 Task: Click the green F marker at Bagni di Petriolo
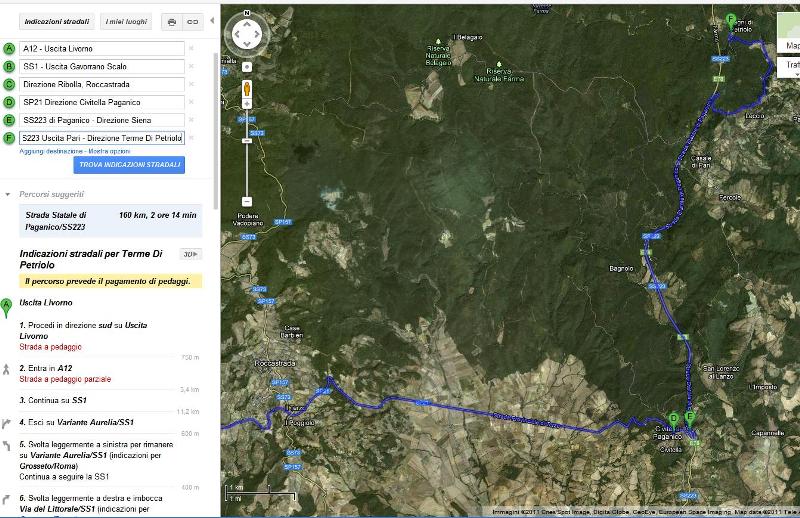coord(731,22)
